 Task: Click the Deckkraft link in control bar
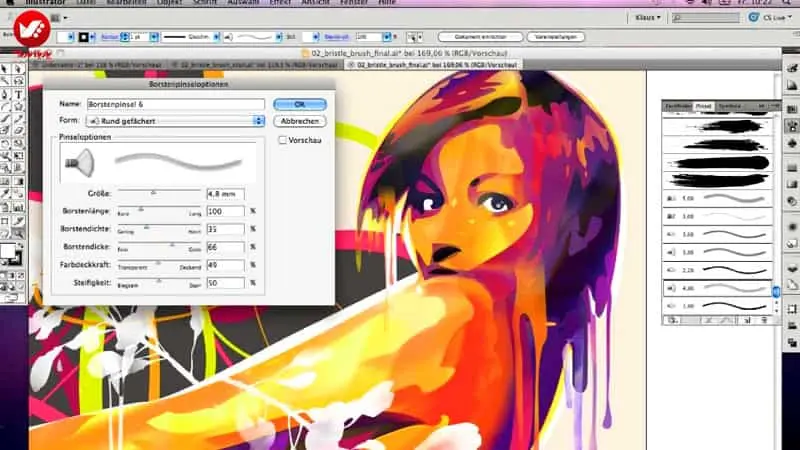(336, 37)
